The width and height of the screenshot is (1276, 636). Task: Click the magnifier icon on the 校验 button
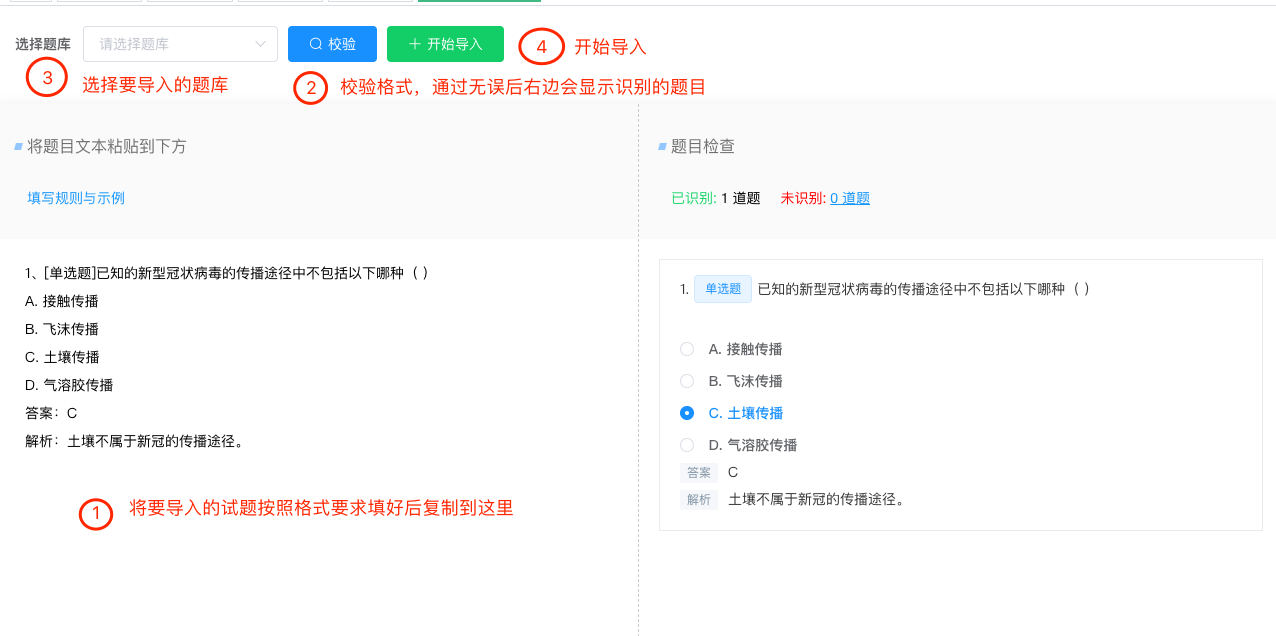(315, 44)
